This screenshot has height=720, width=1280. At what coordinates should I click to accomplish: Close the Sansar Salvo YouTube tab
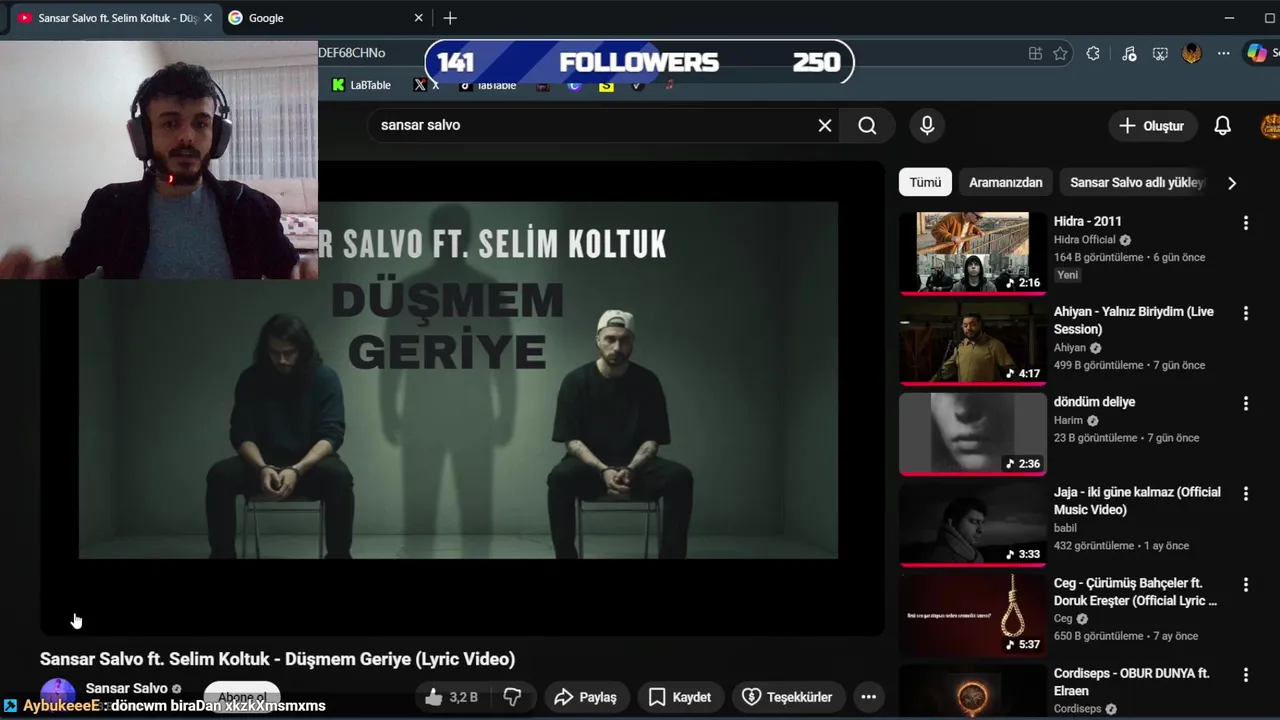[x=208, y=18]
